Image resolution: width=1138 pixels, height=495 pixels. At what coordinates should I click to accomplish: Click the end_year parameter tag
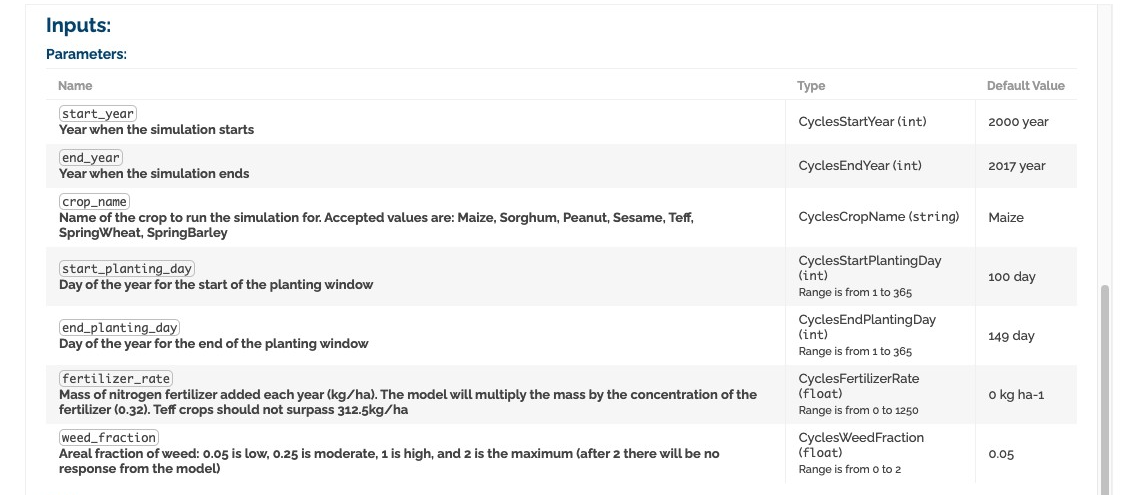point(91,158)
